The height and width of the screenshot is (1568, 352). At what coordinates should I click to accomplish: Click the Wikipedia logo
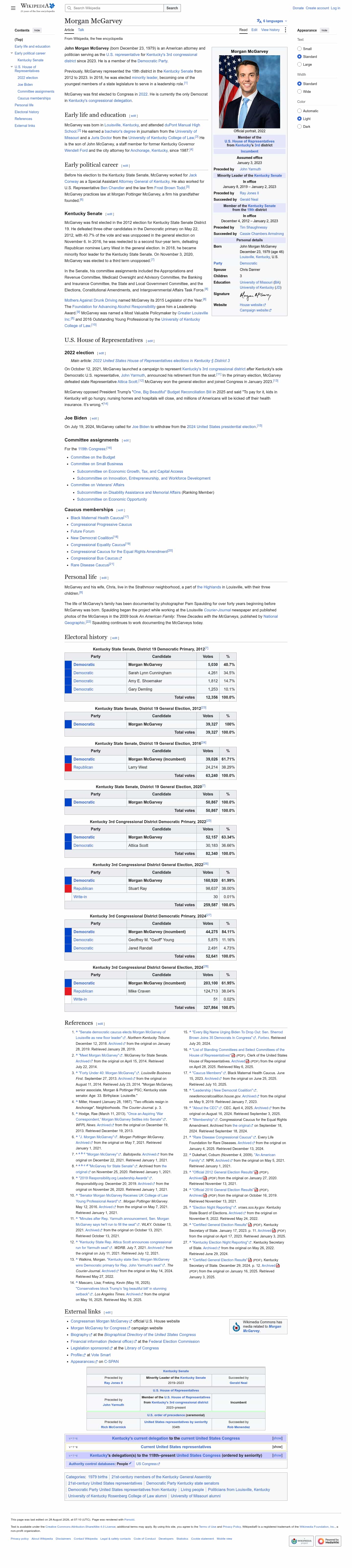(37, 7)
